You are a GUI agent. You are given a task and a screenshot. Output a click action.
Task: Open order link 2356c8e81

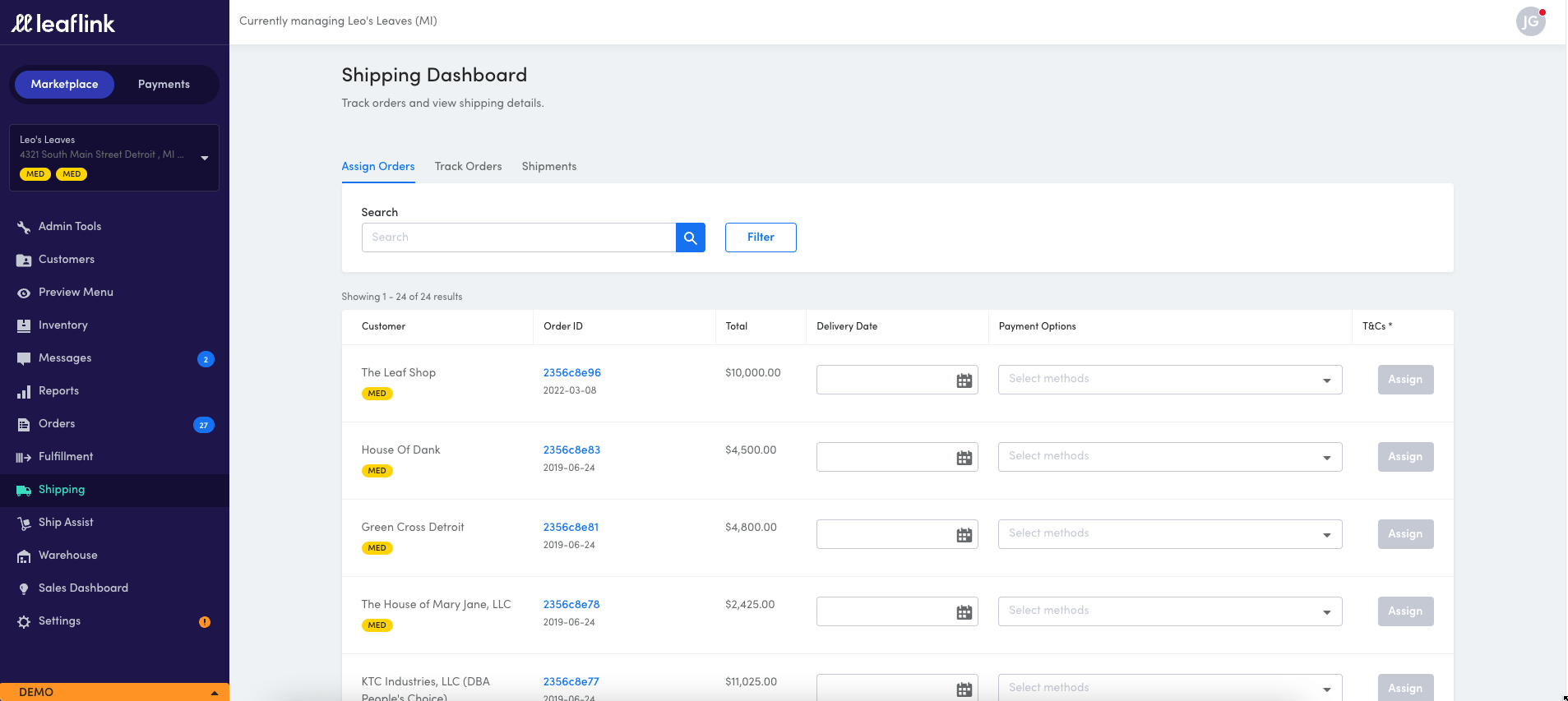click(571, 528)
